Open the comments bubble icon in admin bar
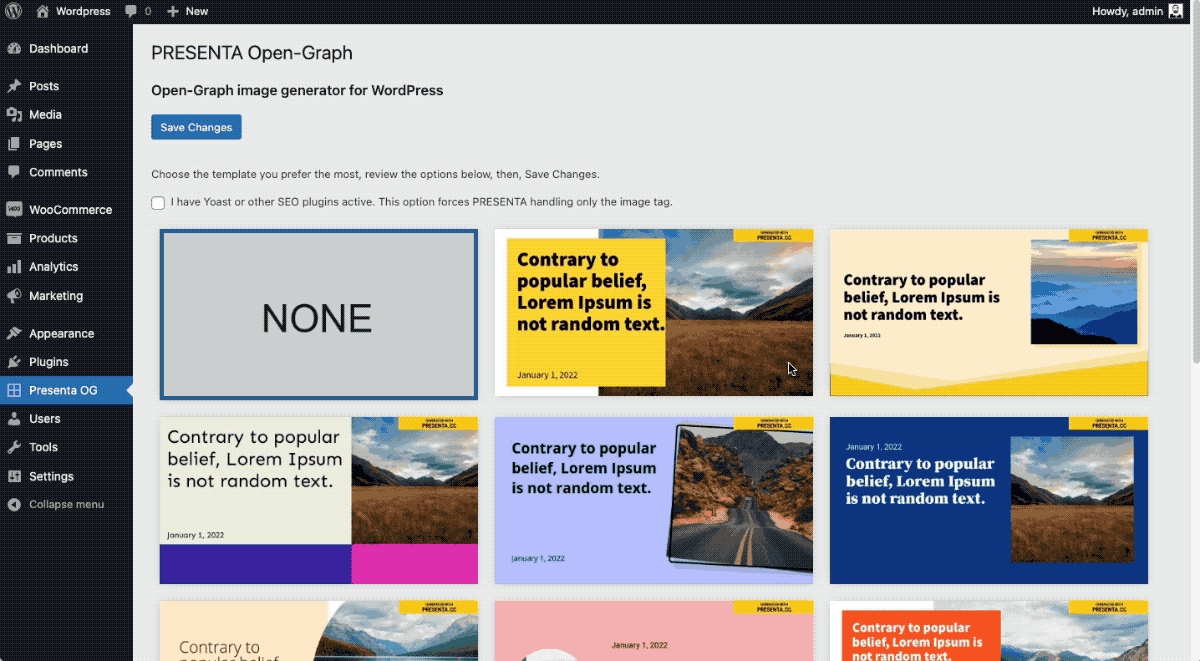1200x661 pixels. [x=131, y=11]
